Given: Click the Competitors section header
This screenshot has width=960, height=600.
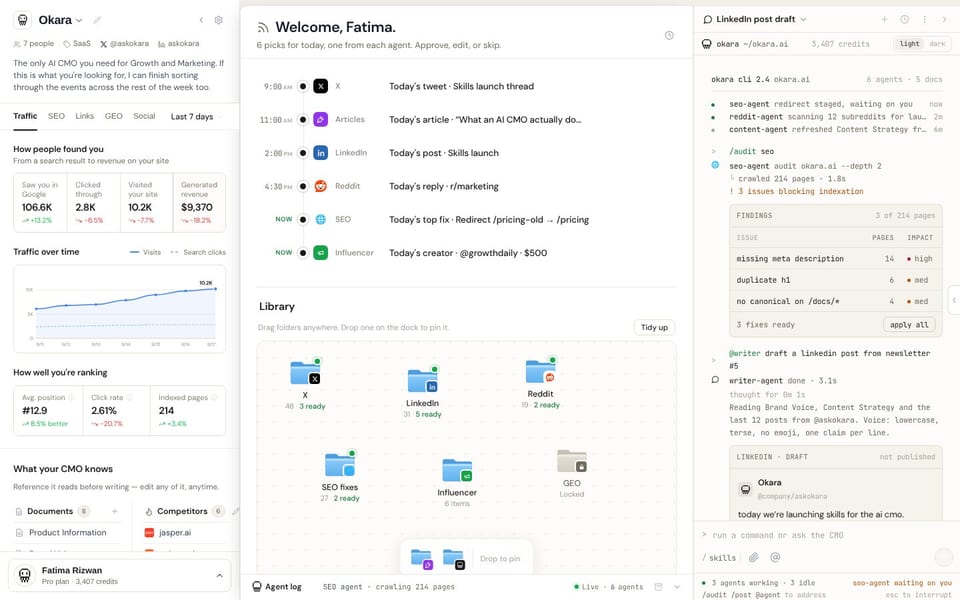Looking at the screenshot, I should click(x=182, y=511).
